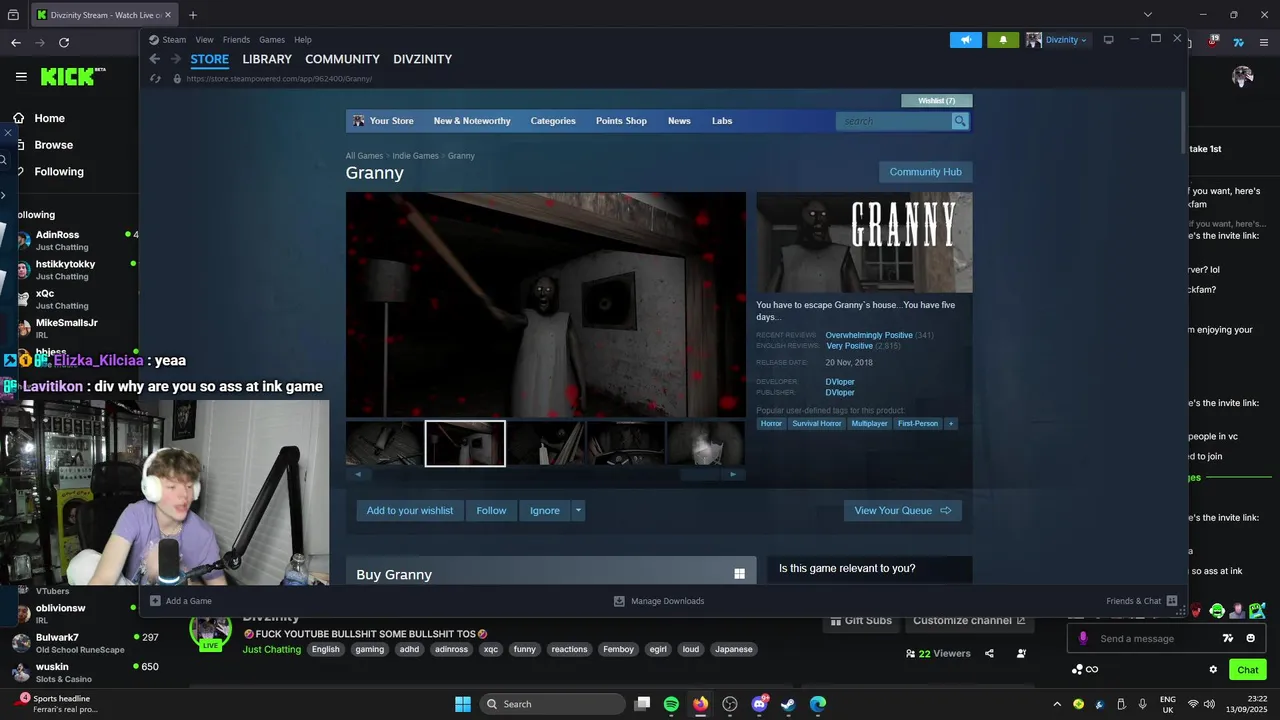Open the emoji picker in Kick chat
The width and height of the screenshot is (1280, 720).
[x=1251, y=638]
